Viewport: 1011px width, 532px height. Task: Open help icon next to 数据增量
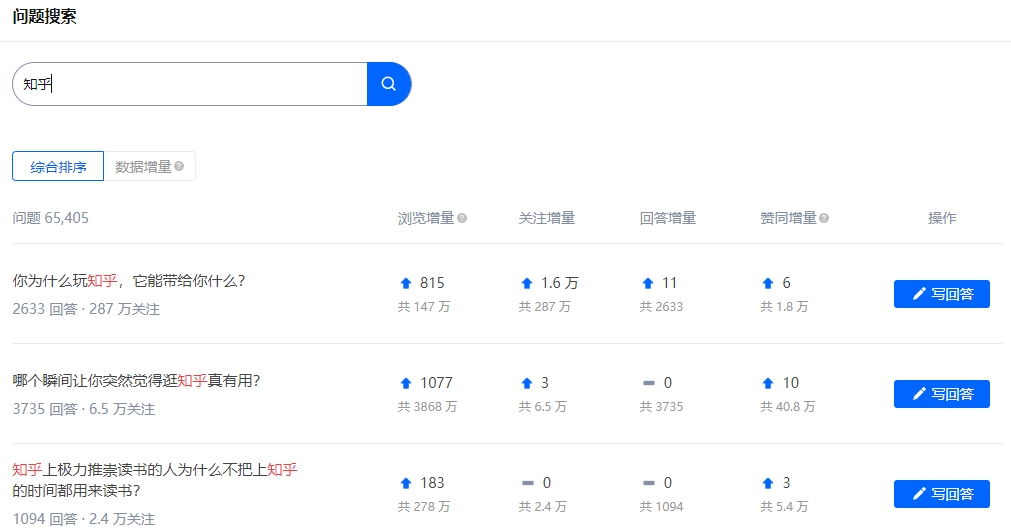pos(179,166)
